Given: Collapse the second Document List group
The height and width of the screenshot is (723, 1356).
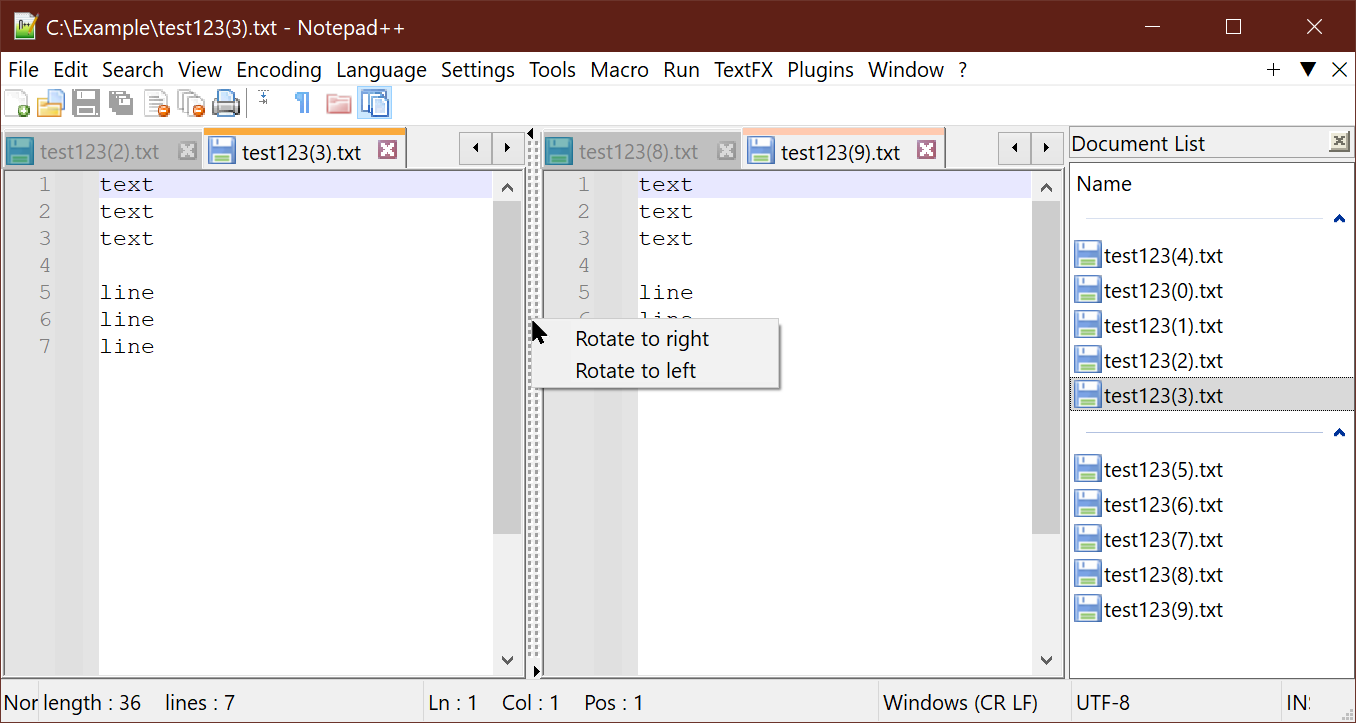Looking at the screenshot, I should 1339,433.
